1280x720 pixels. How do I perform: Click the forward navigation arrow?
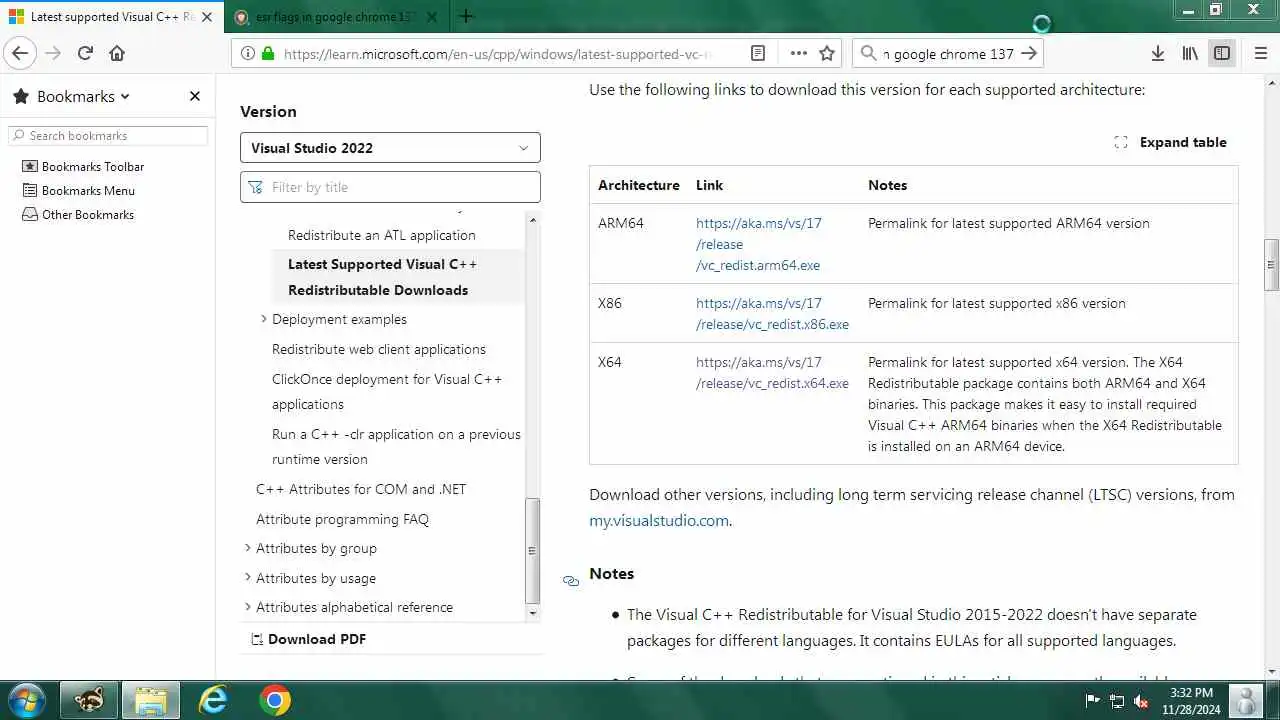tap(53, 54)
